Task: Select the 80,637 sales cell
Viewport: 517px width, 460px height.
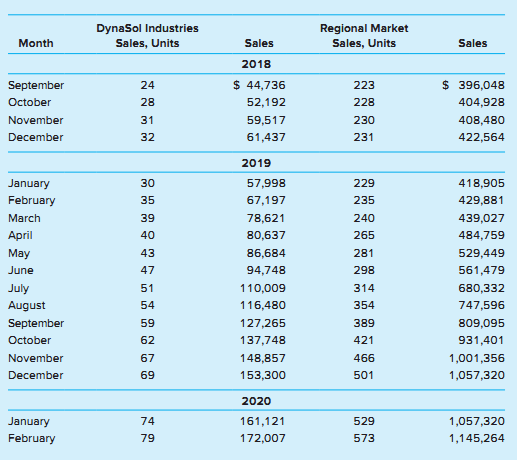Action: click(x=266, y=235)
